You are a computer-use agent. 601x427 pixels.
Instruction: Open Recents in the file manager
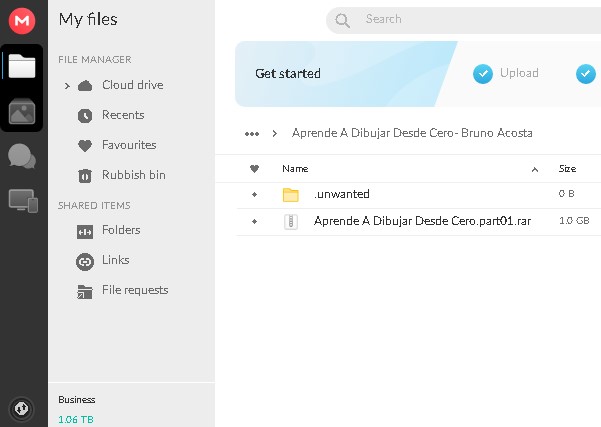[122, 115]
